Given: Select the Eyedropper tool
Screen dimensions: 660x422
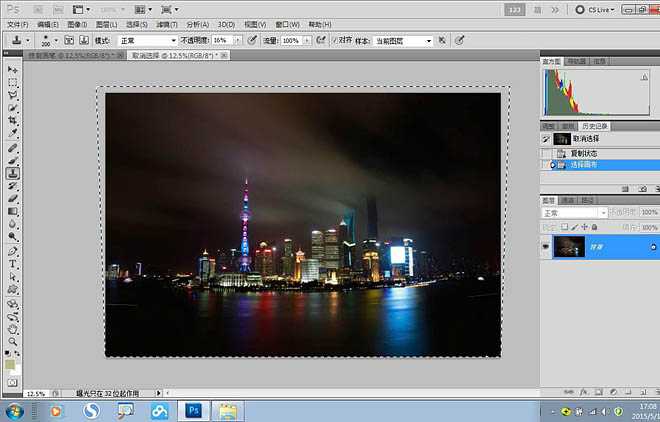Looking at the screenshot, I should (13, 134).
